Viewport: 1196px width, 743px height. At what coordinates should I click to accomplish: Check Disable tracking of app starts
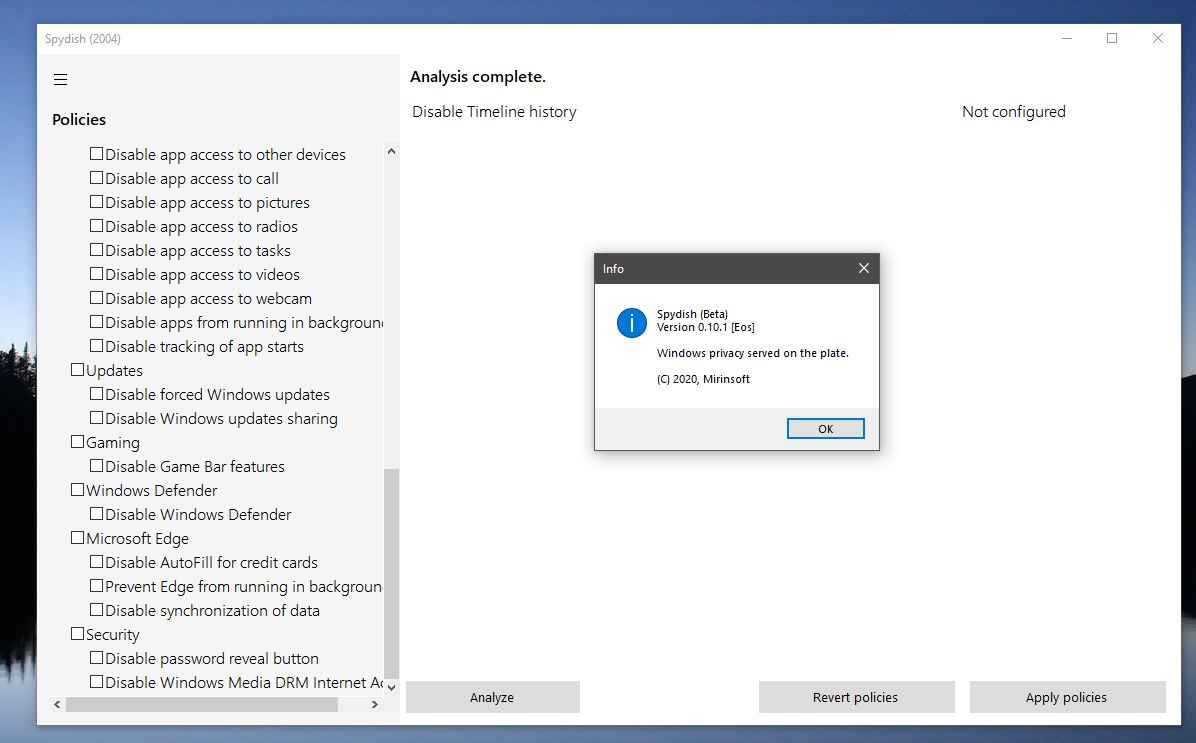pos(96,346)
